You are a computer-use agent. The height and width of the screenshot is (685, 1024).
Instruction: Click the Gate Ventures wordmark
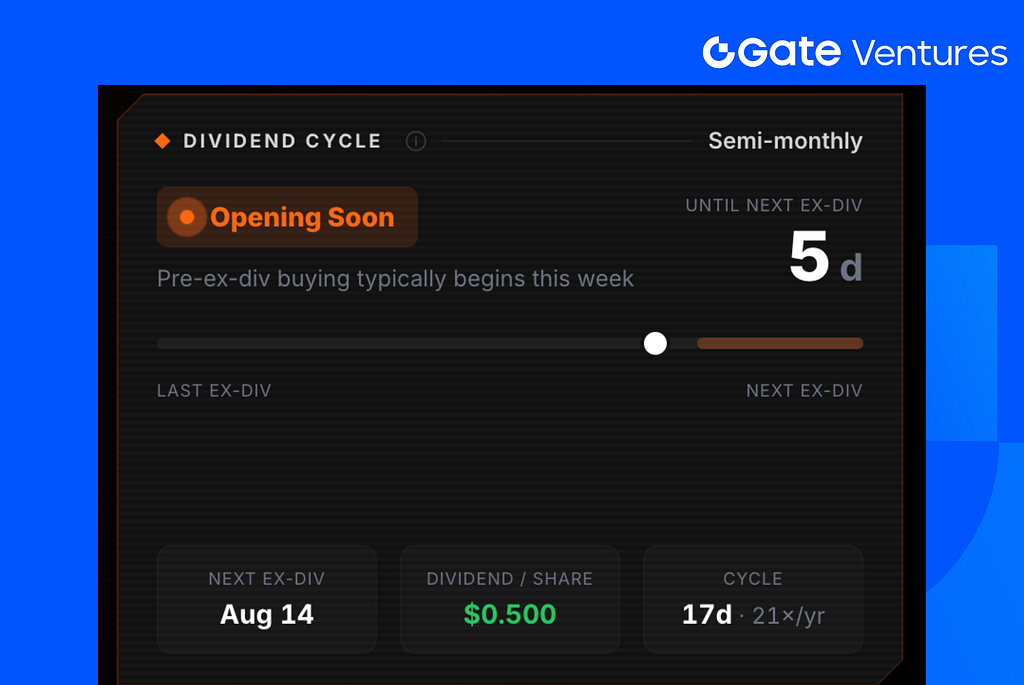click(856, 52)
